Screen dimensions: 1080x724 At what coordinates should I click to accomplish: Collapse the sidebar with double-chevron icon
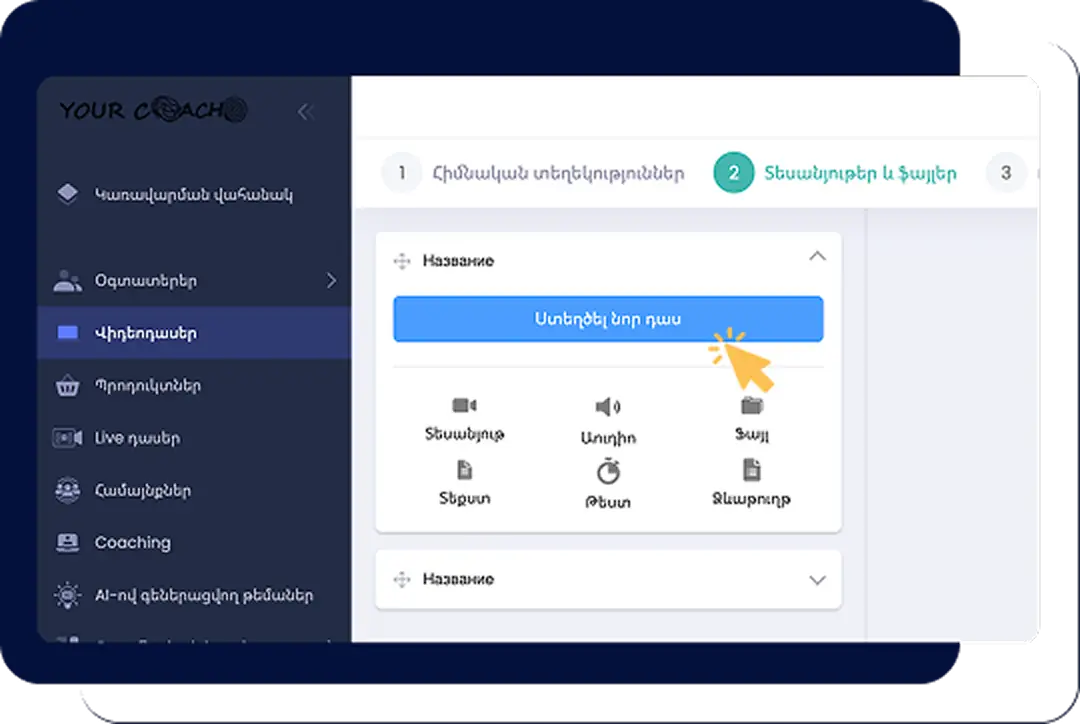point(306,112)
